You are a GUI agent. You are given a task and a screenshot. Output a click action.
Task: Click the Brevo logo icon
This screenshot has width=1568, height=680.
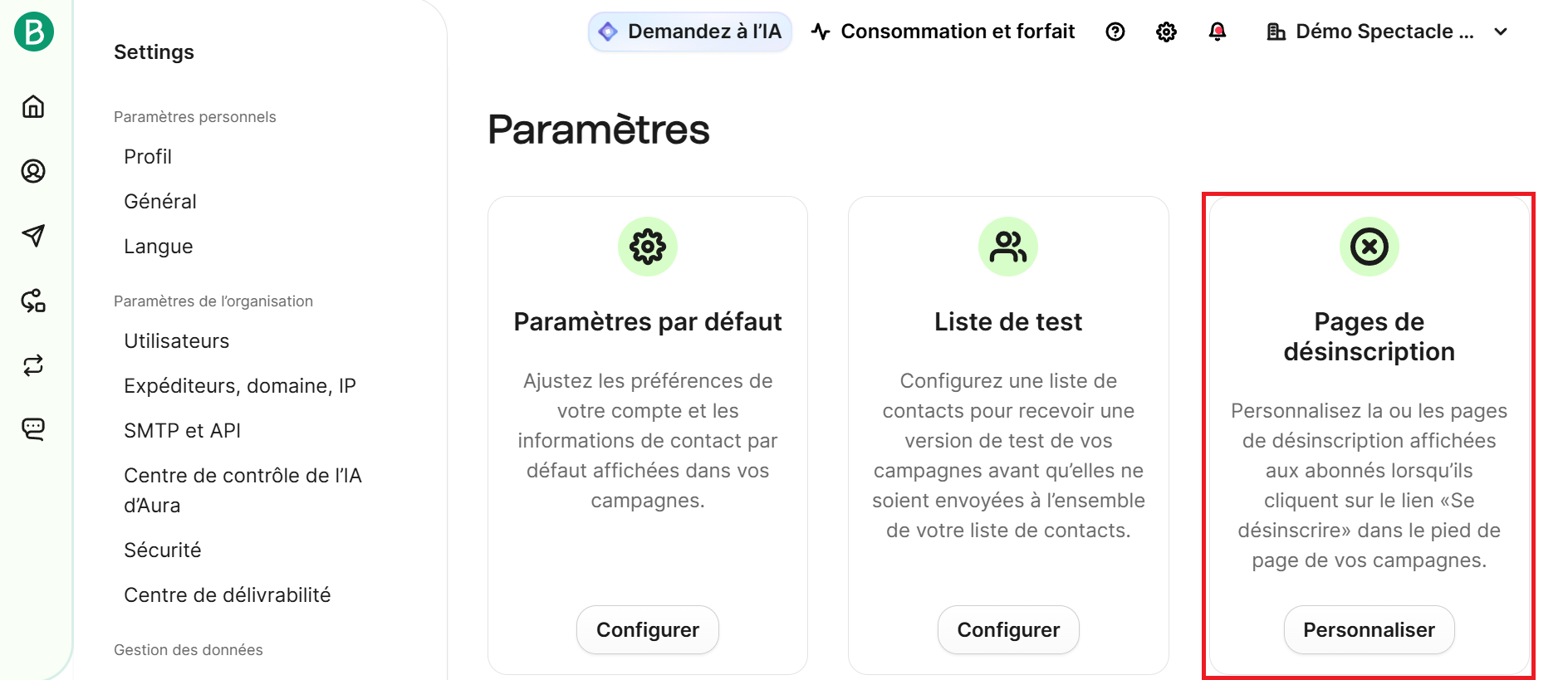tap(34, 32)
